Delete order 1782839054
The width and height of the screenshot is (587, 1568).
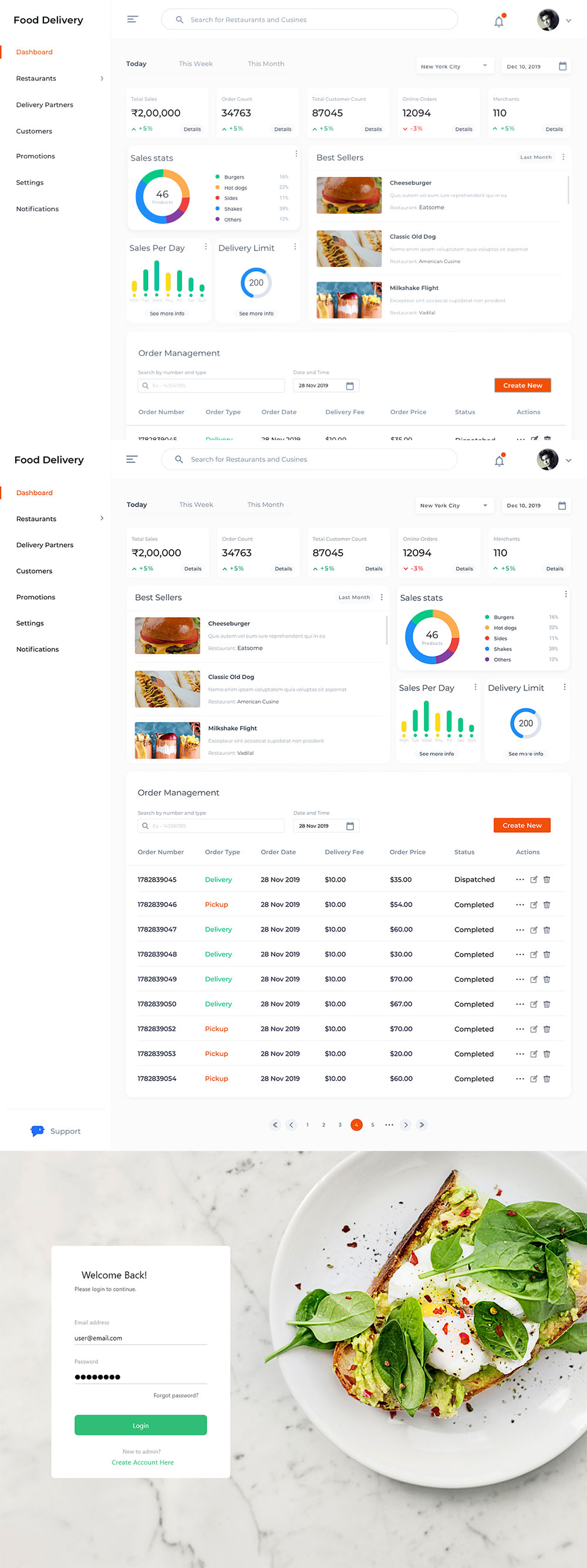547,1079
